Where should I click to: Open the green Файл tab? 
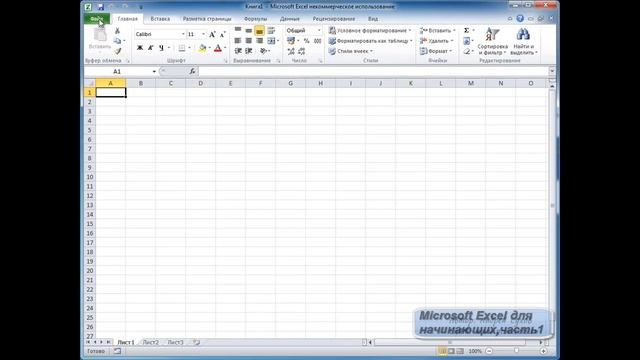[97, 19]
